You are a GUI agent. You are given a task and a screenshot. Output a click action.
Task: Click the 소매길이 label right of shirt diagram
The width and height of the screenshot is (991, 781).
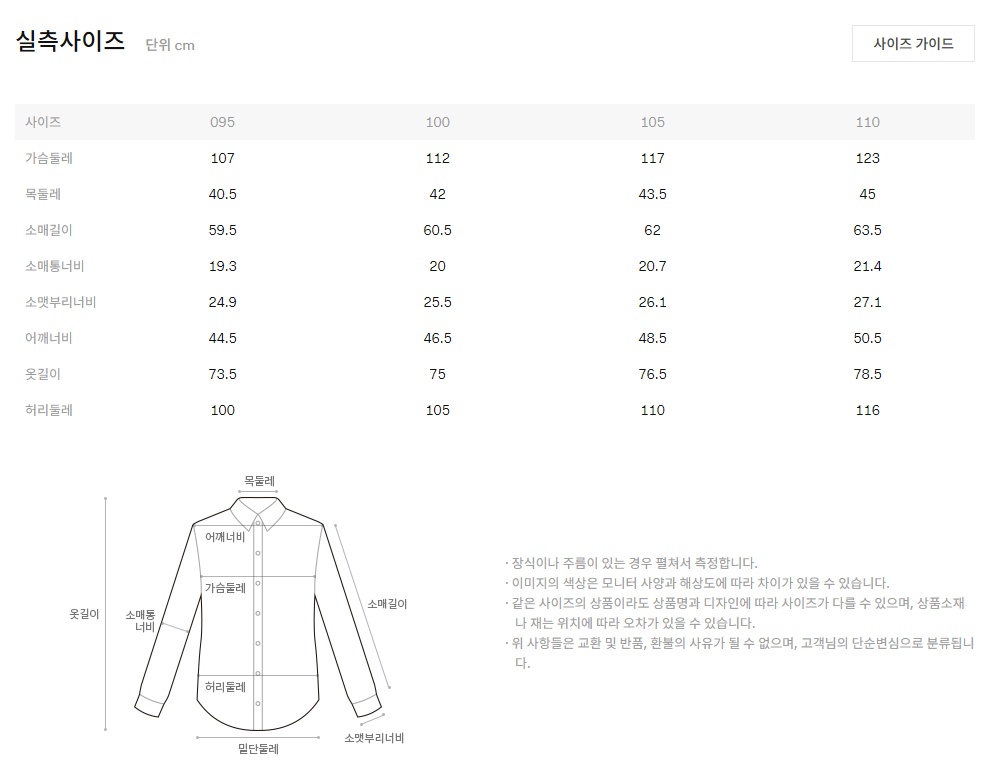point(387,604)
